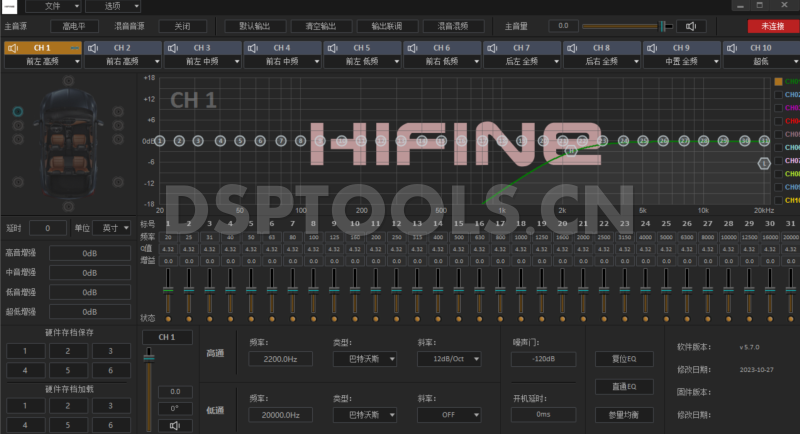This screenshot has width=800, height=434.
Task: Mute CH 6 using its speaker icon
Action: [x=412, y=48]
